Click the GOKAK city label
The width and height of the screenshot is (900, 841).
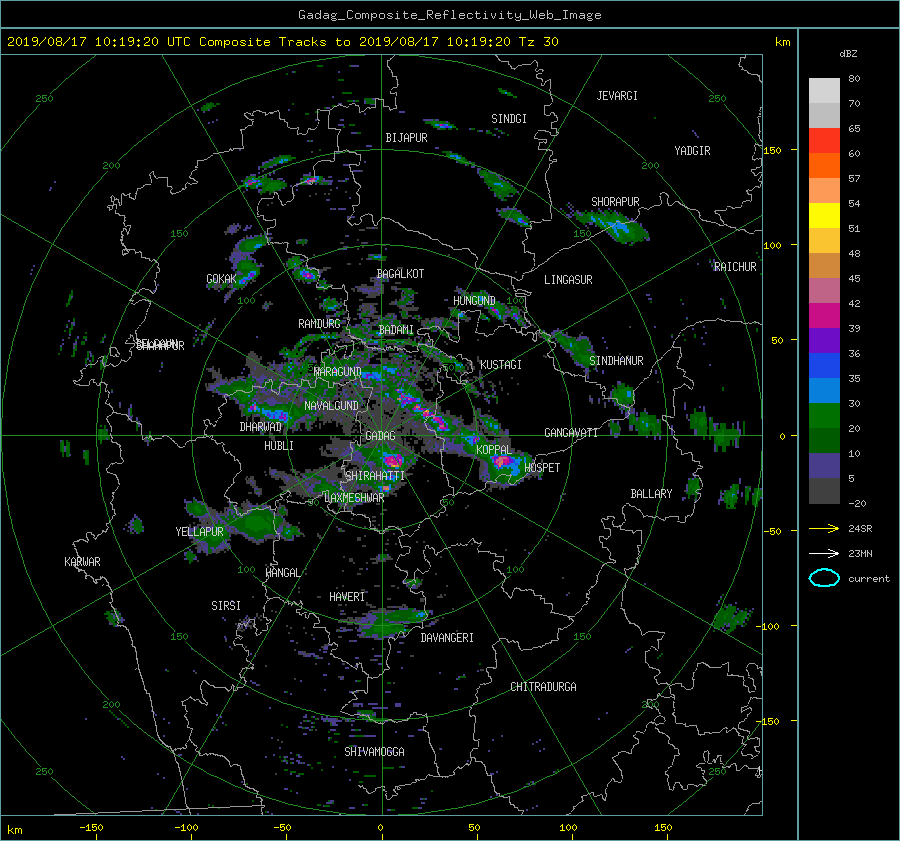point(221,279)
